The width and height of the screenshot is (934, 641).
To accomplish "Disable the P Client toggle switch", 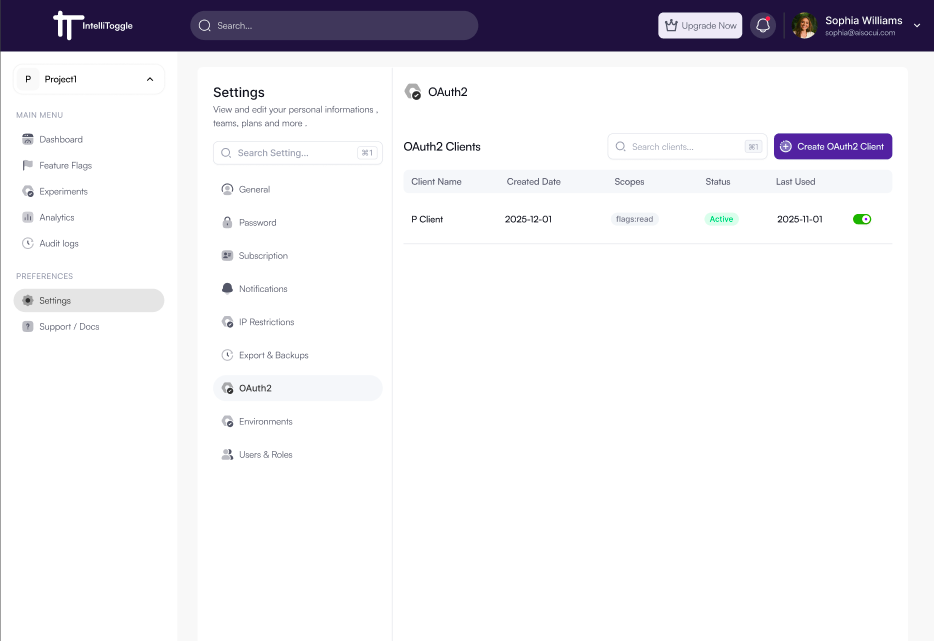I will [x=861, y=219].
